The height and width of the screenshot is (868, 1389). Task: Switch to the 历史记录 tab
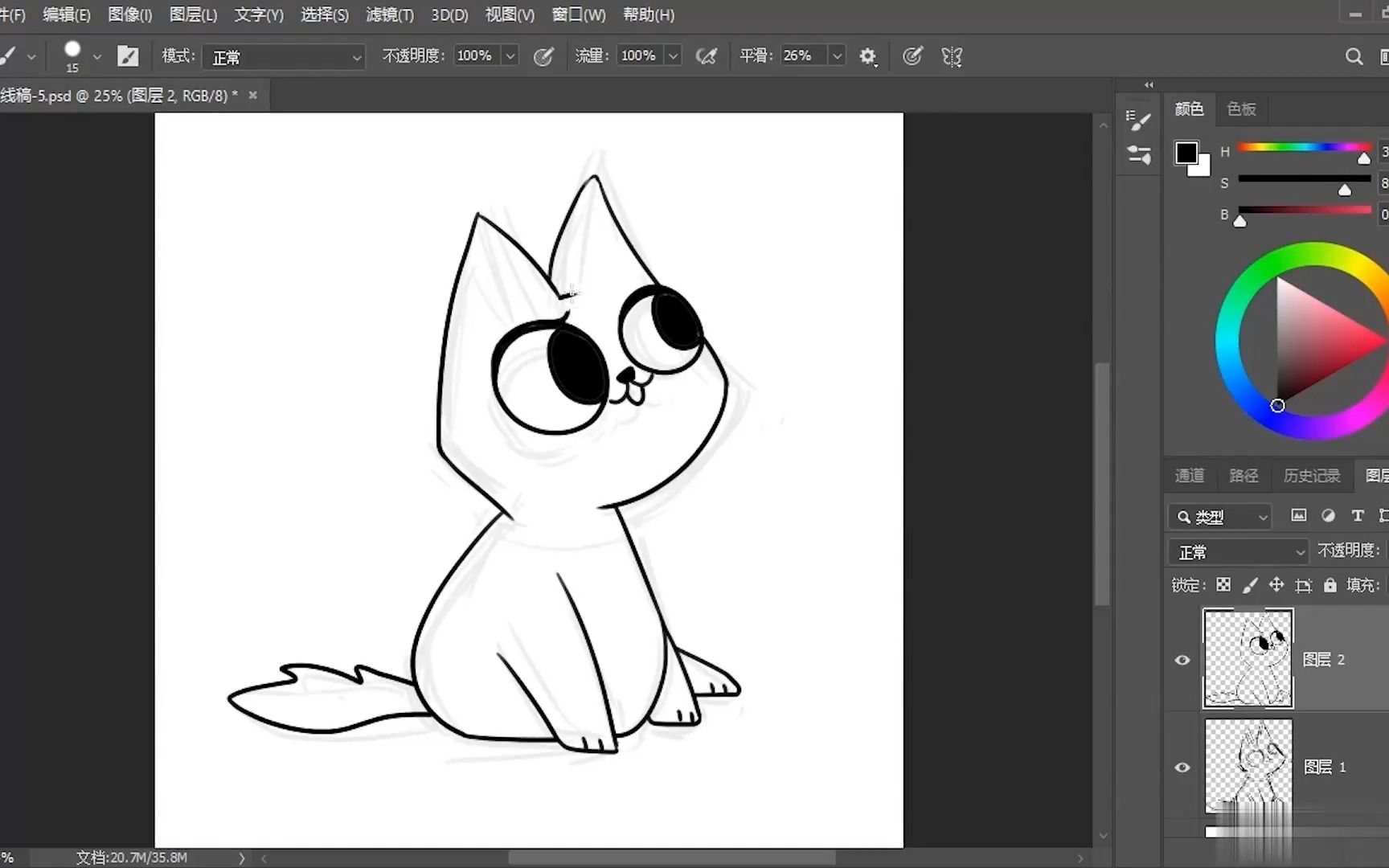(1311, 476)
